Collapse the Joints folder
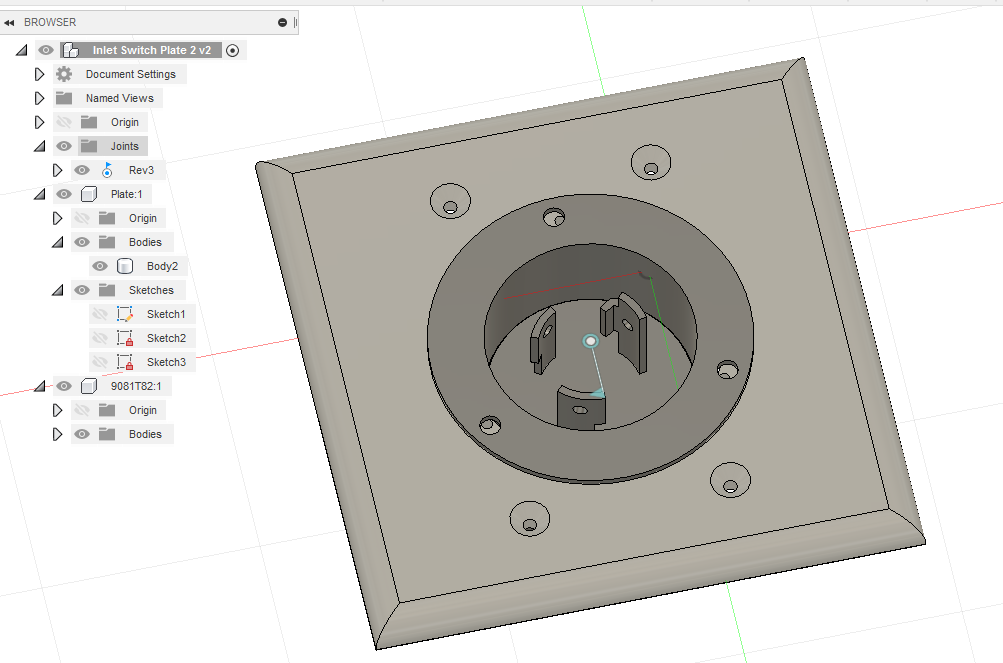 click(38, 145)
